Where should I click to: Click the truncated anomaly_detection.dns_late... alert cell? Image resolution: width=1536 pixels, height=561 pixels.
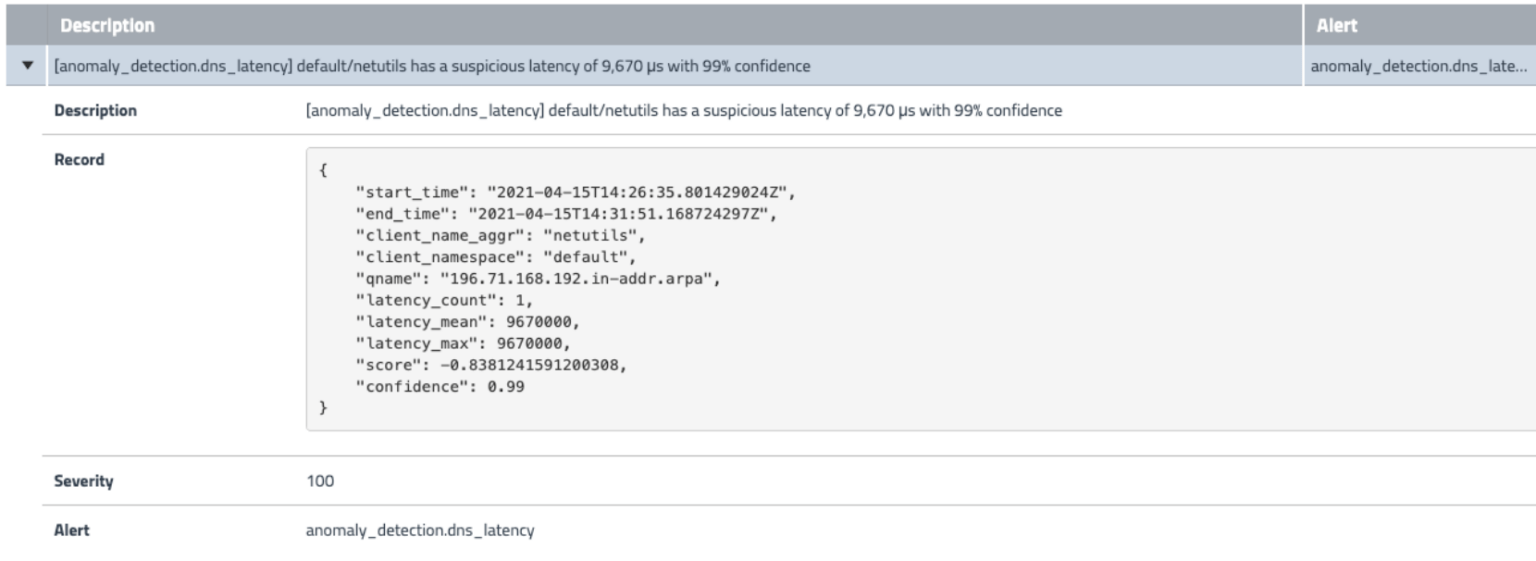coord(1418,66)
